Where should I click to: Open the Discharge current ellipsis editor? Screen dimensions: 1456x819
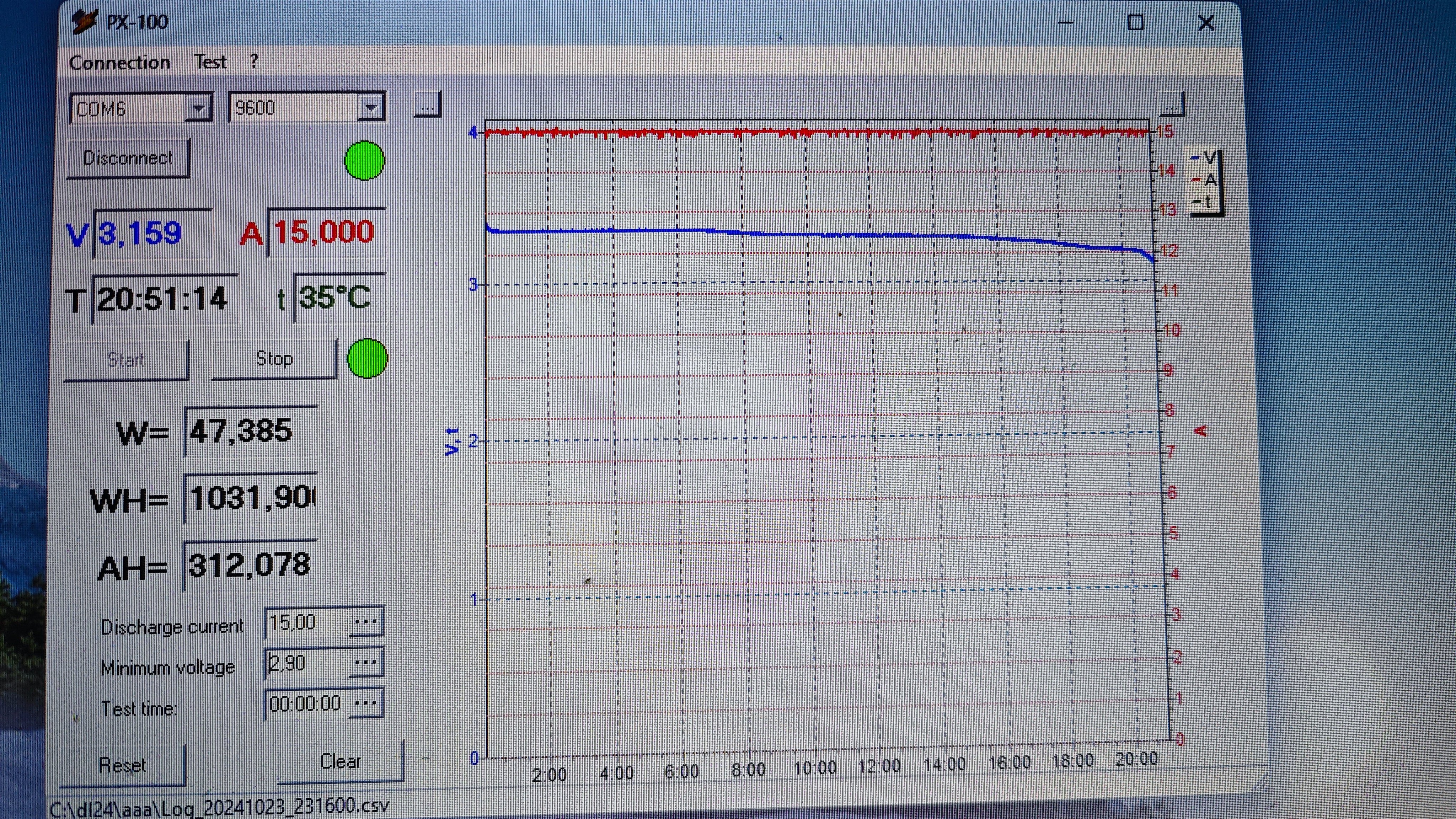366,622
